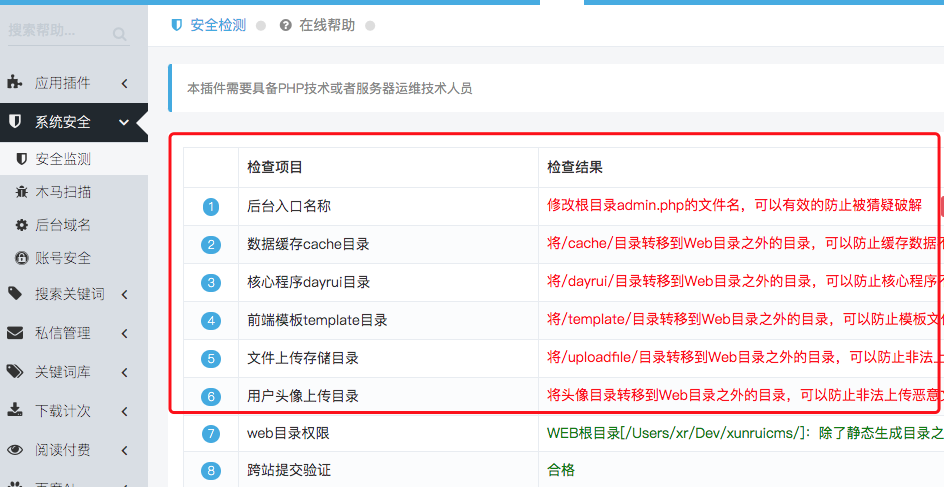Click the eye icon beside 阅读付费
This screenshot has height=487, width=944.
click(x=15, y=450)
